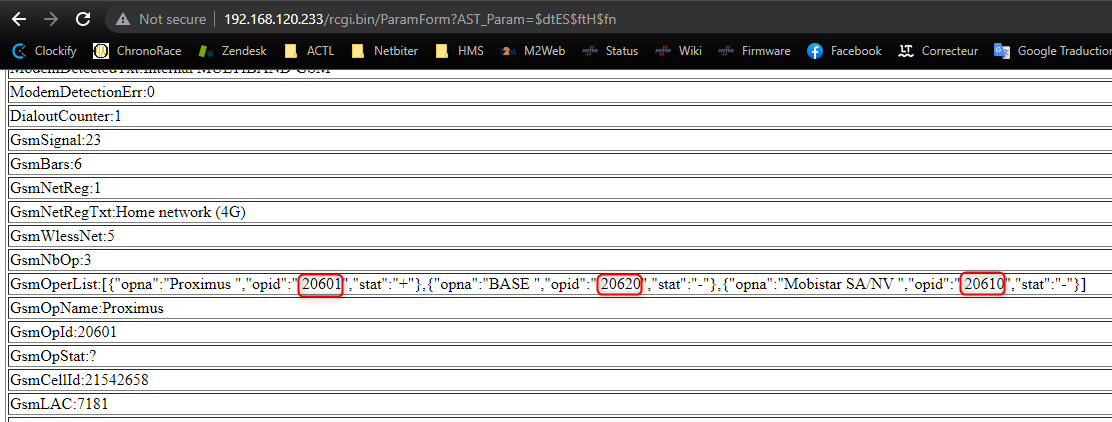Open the Netbiter bookmarks folder
This screenshot has height=422, width=1112.
(x=384, y=51)
